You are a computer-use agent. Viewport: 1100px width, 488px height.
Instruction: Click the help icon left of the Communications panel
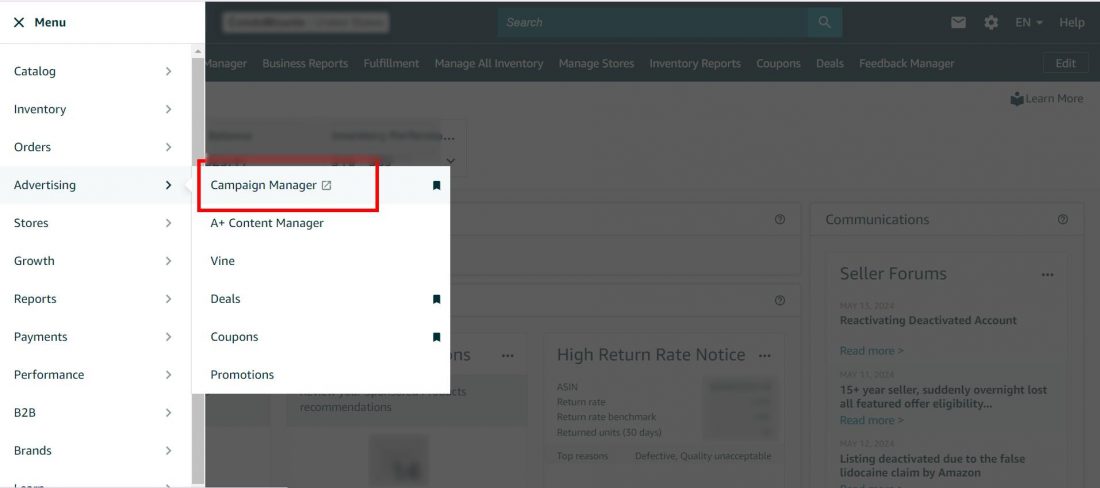779,219
